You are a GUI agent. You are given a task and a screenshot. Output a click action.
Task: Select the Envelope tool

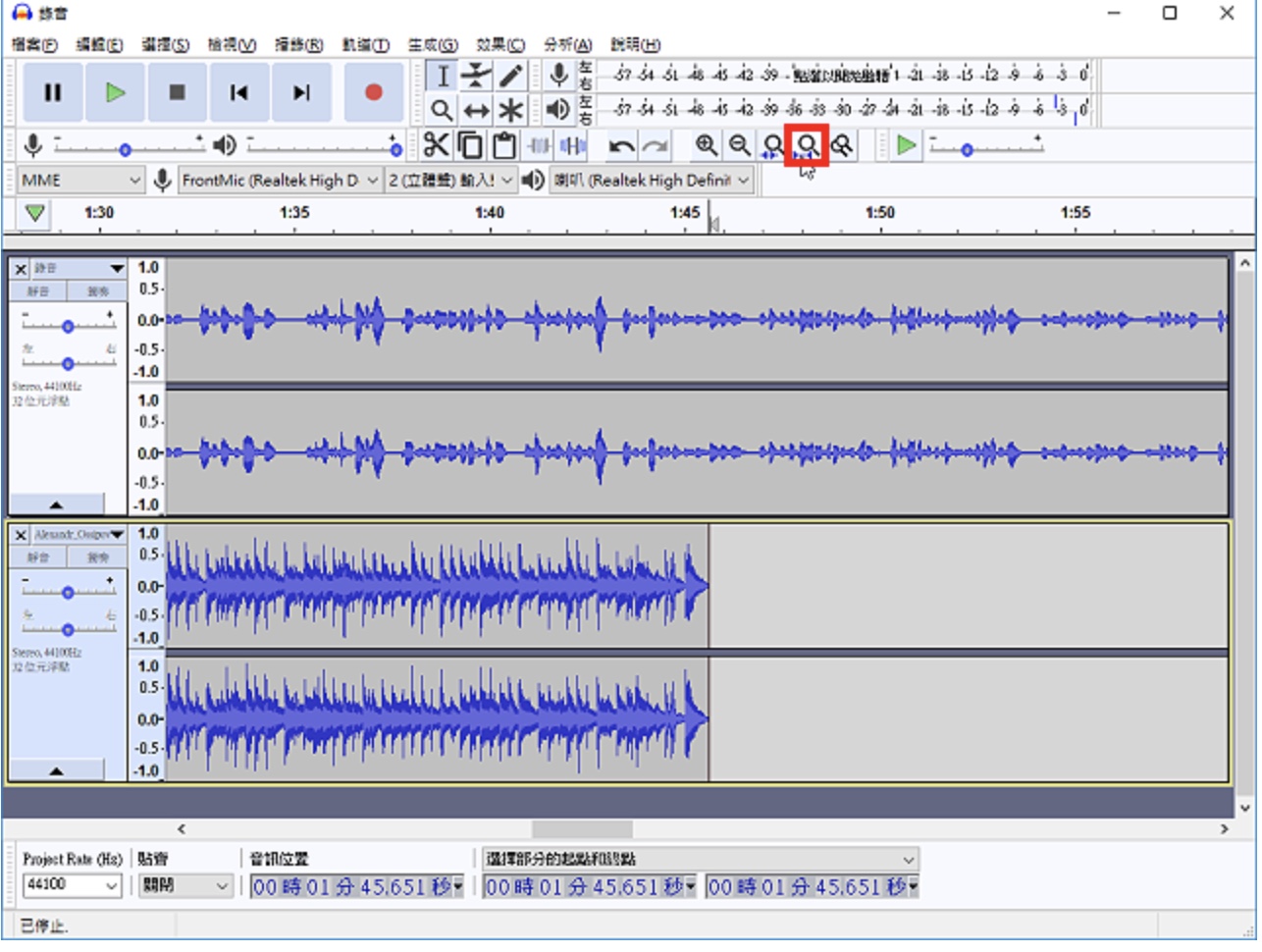(476, 76)
